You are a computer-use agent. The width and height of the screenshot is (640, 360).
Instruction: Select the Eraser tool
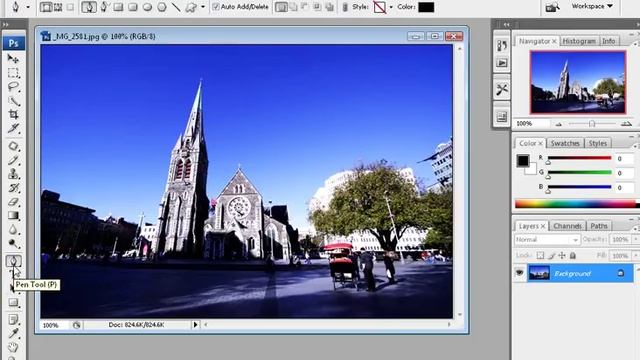point(13,202)
